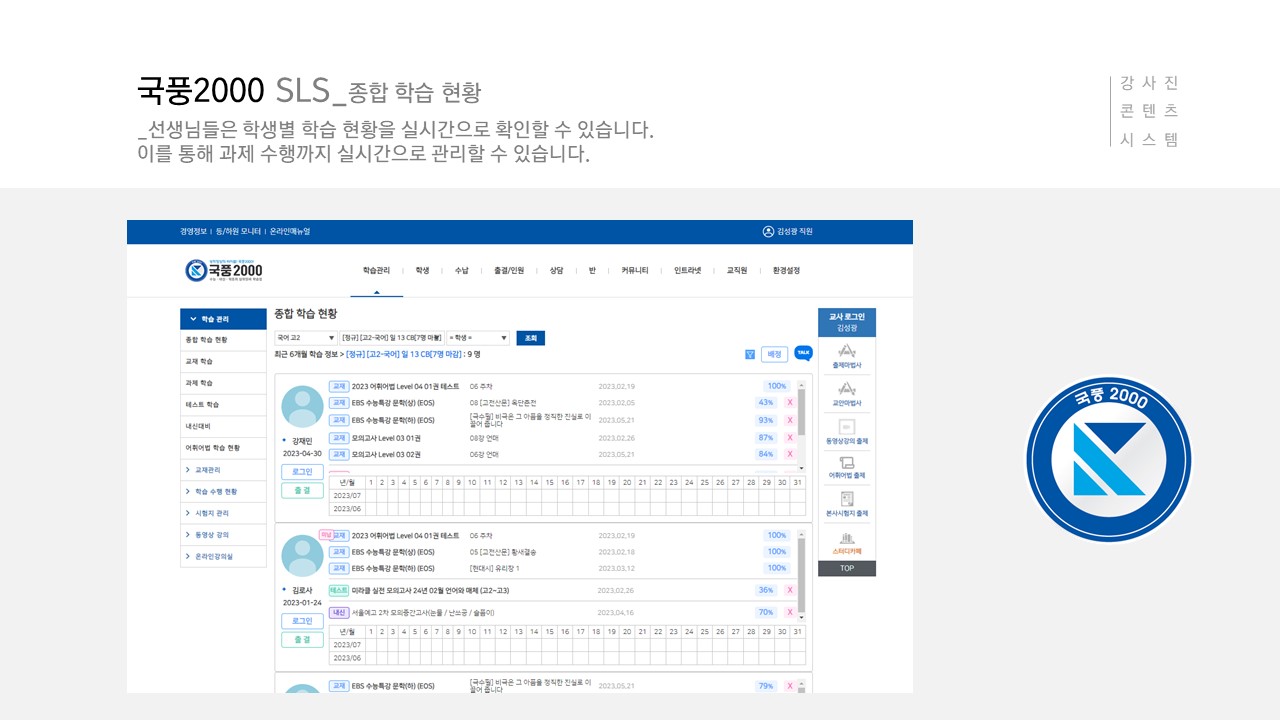Click 로그인 button under student 강재민
This screenshot has width=1280, height=720.
(x=302, y=471)
